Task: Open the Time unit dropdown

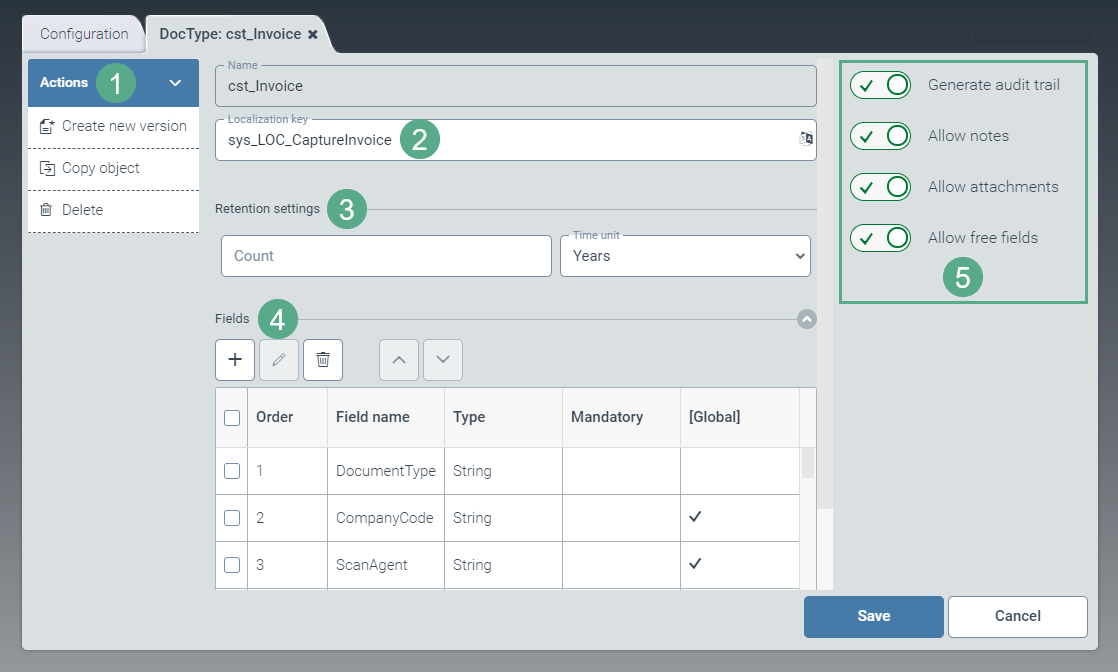Action: [685, 256]
